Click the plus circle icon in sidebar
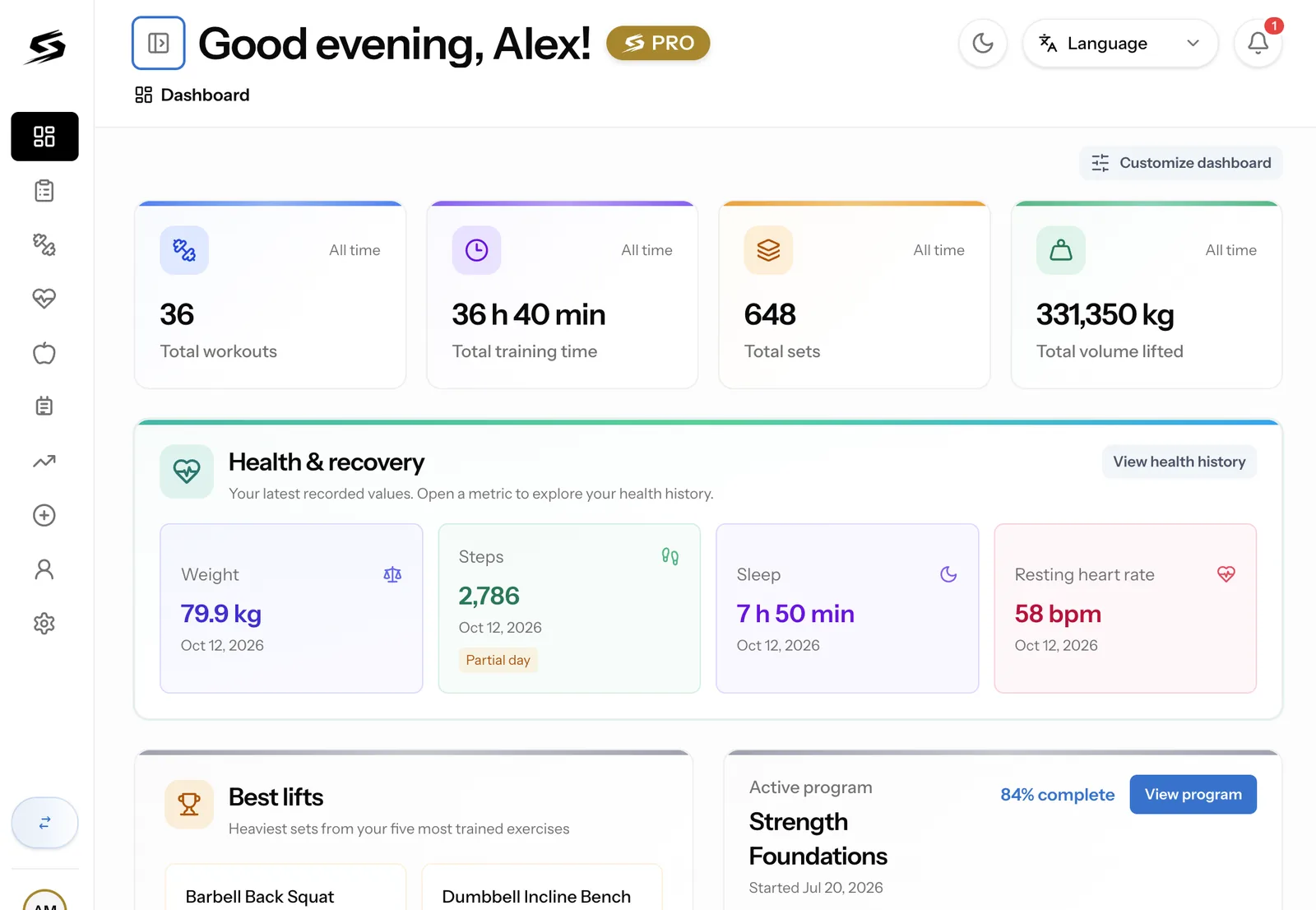Image resolution: width=1316 pixels, height=910 pixels. coord(44,515)
